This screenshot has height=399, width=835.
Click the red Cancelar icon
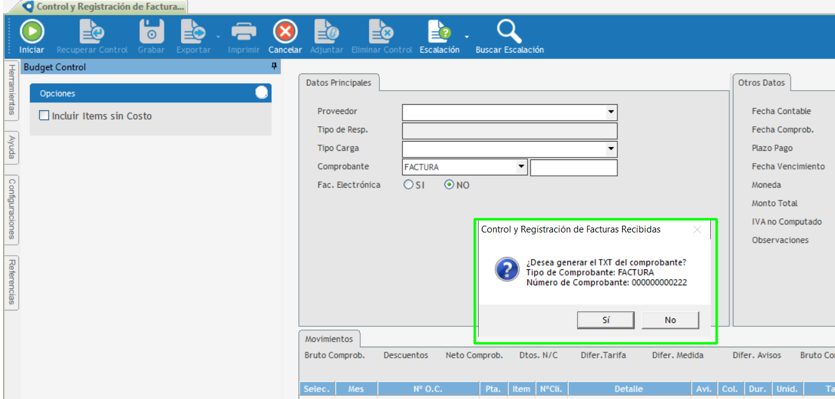click(x=285, y=31)
